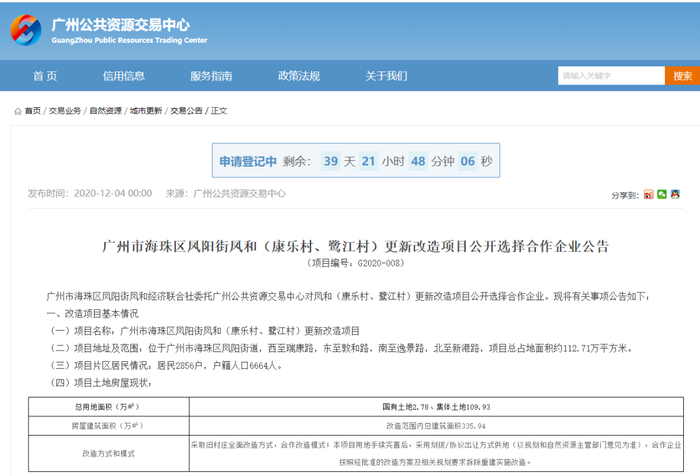Click the 总用地面积 table cell
This screenshot has height=476, width=700.
pyautogui.click(x=108, y=407)
